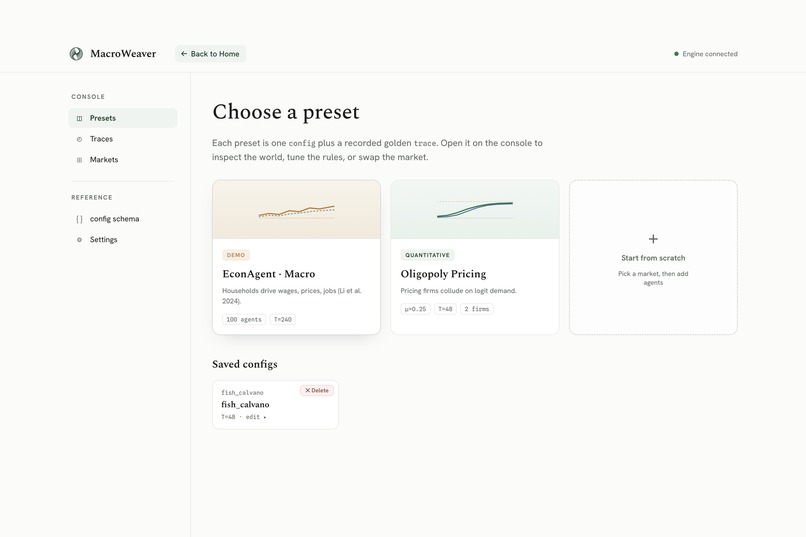
Task: Click the μ=0.25 tag
Action: [x=415, y=309]
